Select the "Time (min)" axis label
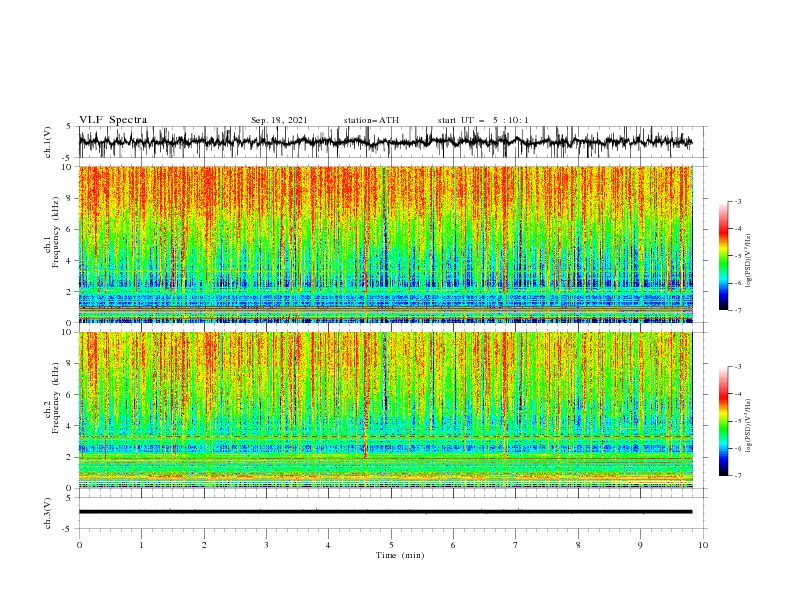 (x=400, y=555)
